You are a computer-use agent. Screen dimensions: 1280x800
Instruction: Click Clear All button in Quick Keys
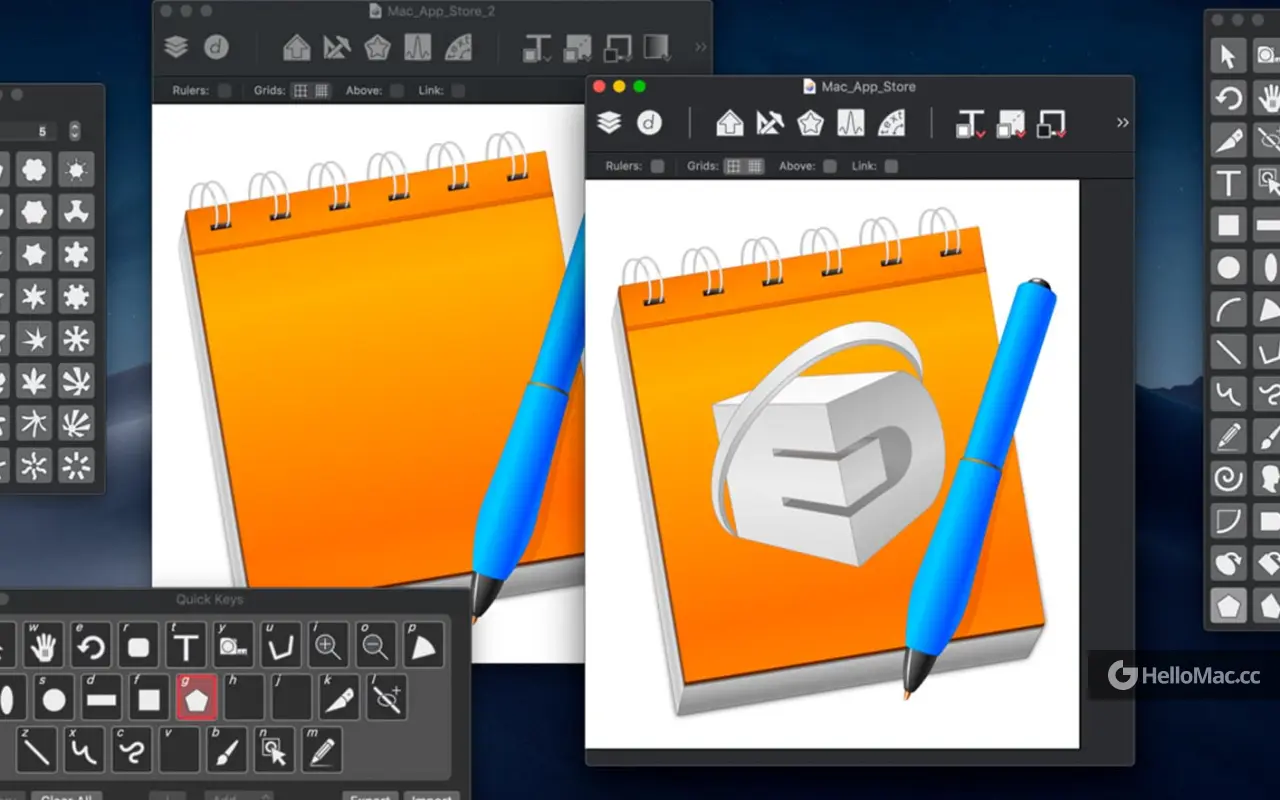tap(66, 796)
